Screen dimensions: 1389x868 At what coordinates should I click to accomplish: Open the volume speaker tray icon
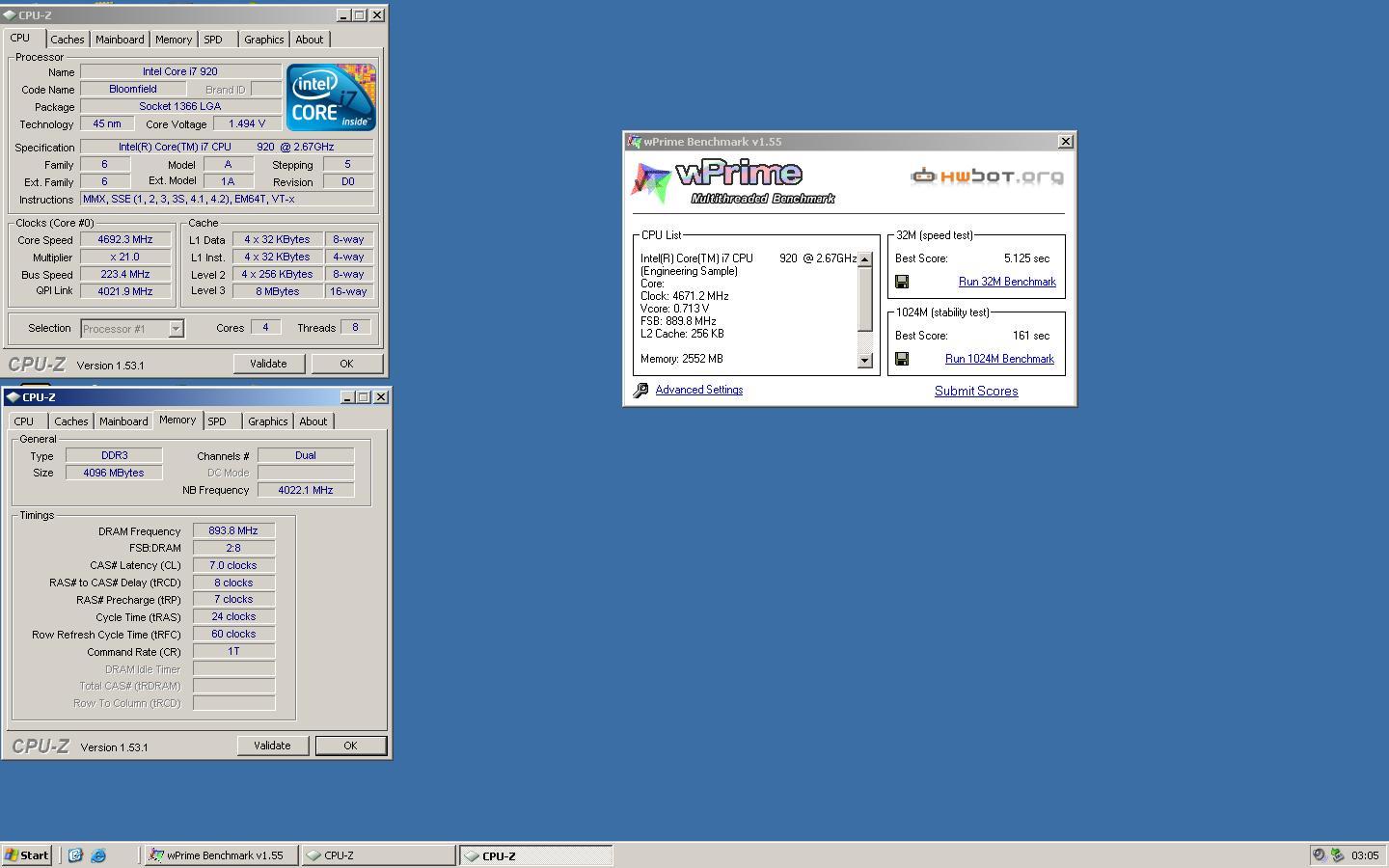click(1319, 855)
